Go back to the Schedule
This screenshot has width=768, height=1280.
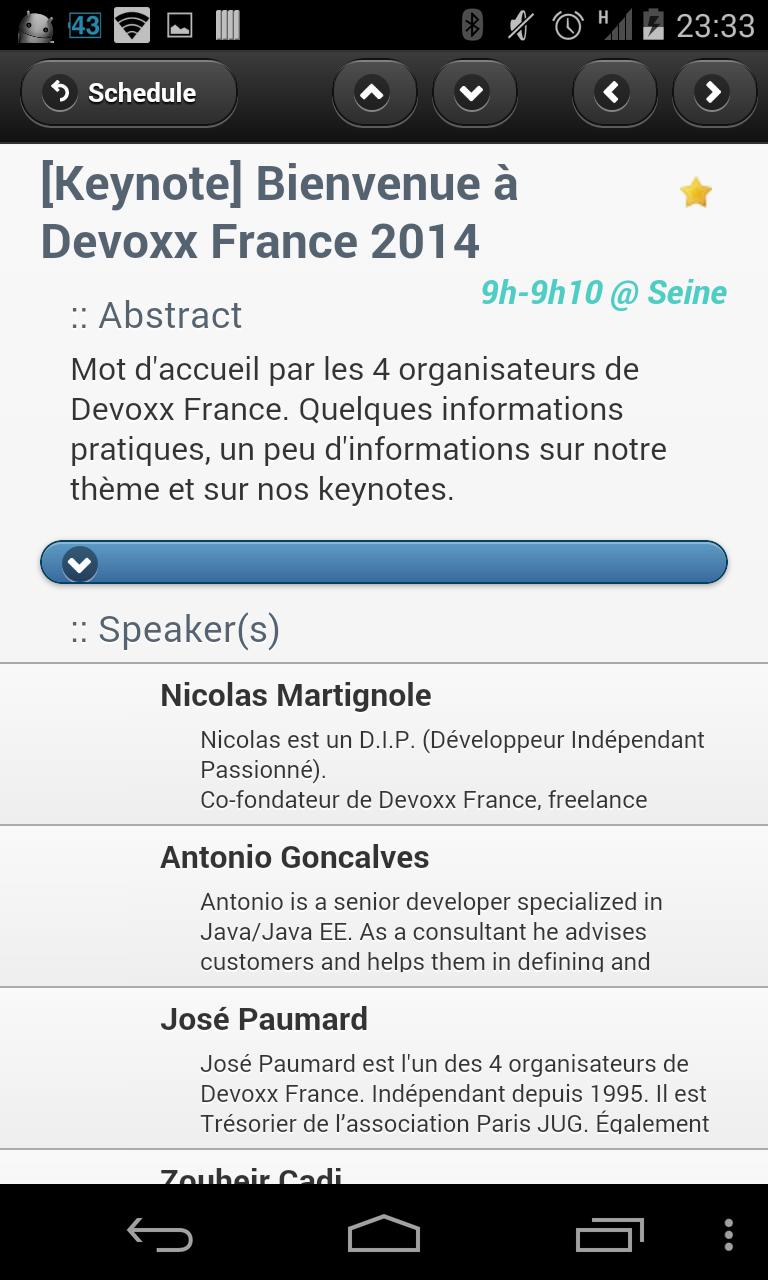point(128,93)
